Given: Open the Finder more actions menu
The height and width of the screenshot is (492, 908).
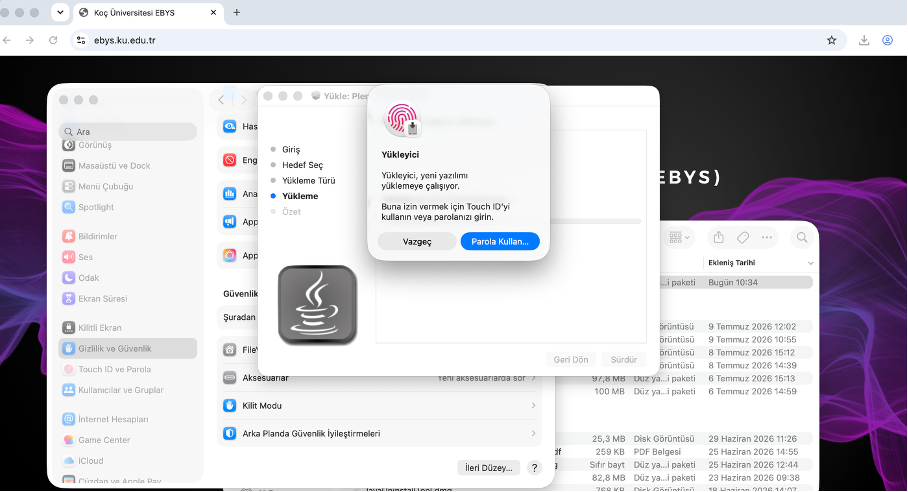Looking at the screenshot, I should [767, 237].
